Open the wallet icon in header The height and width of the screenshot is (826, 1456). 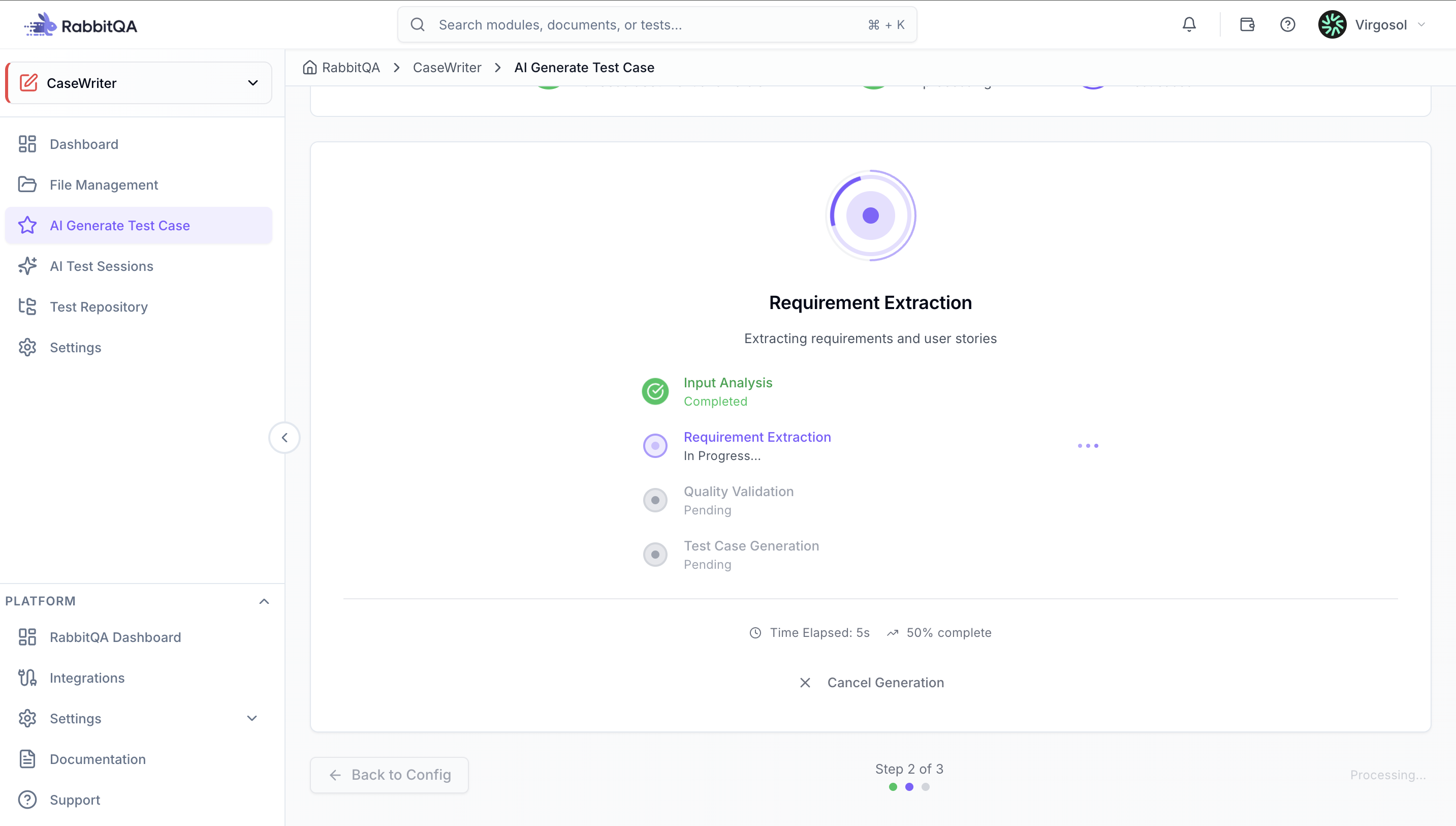[1247, 24]
